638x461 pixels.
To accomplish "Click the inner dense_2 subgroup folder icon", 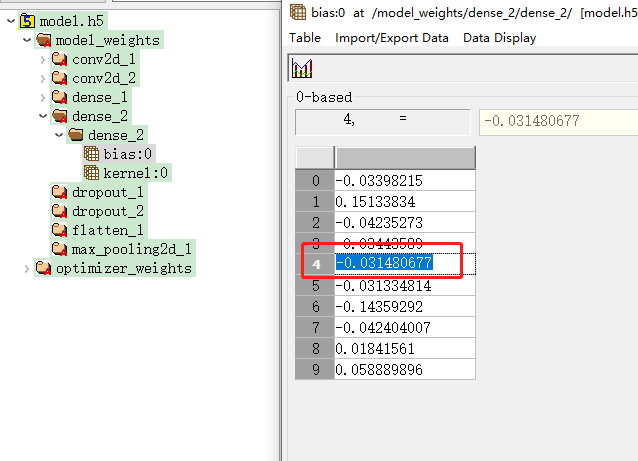I will pyautogui.click(x=76, y=135).
